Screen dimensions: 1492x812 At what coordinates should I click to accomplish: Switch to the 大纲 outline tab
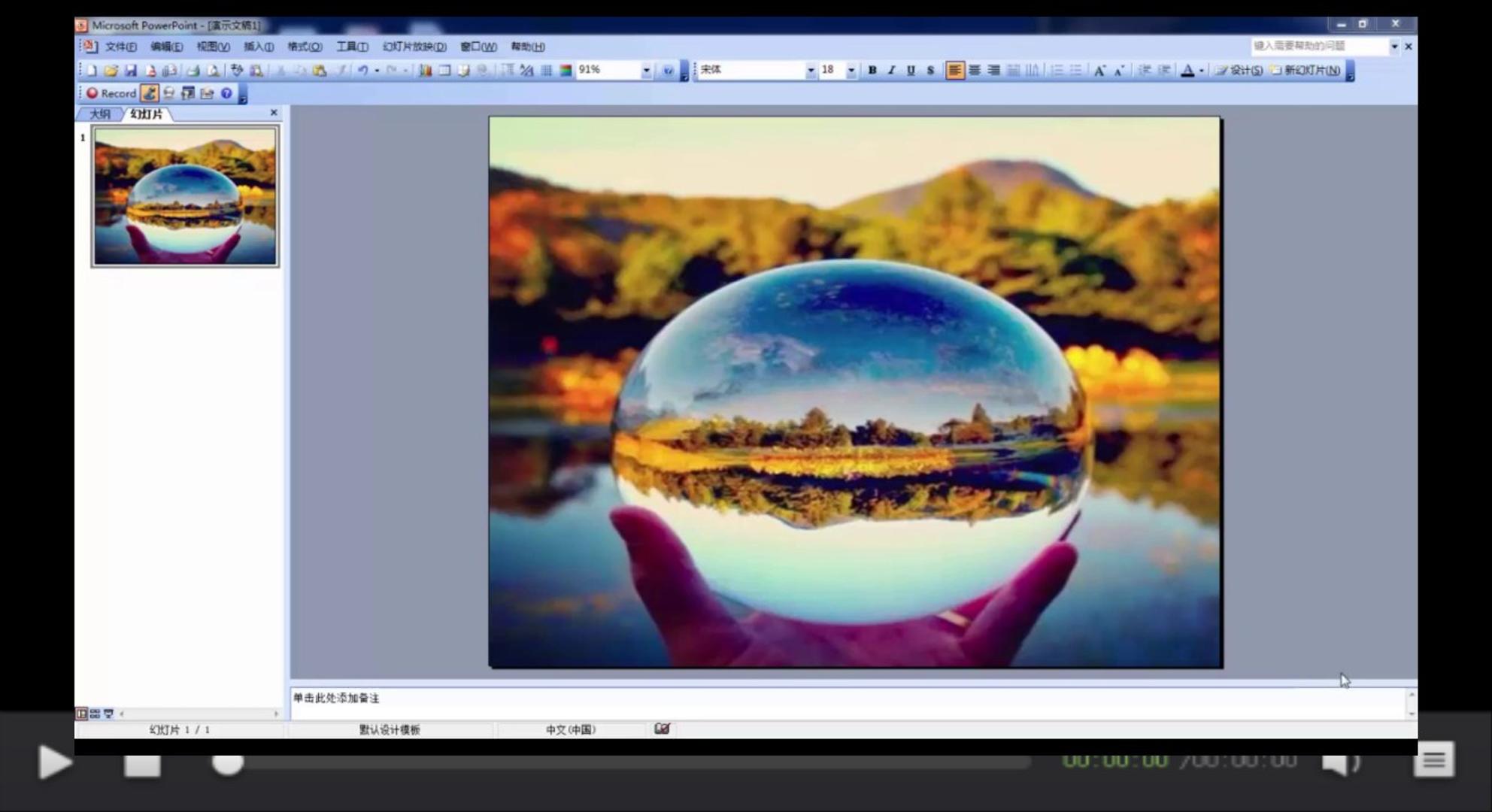tap(99, 114)
